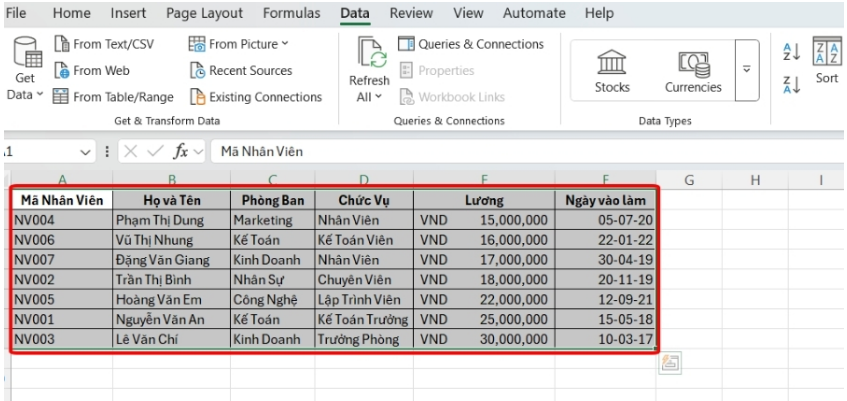Select column H header
The image size is (847, 401).
pos(755,180)
